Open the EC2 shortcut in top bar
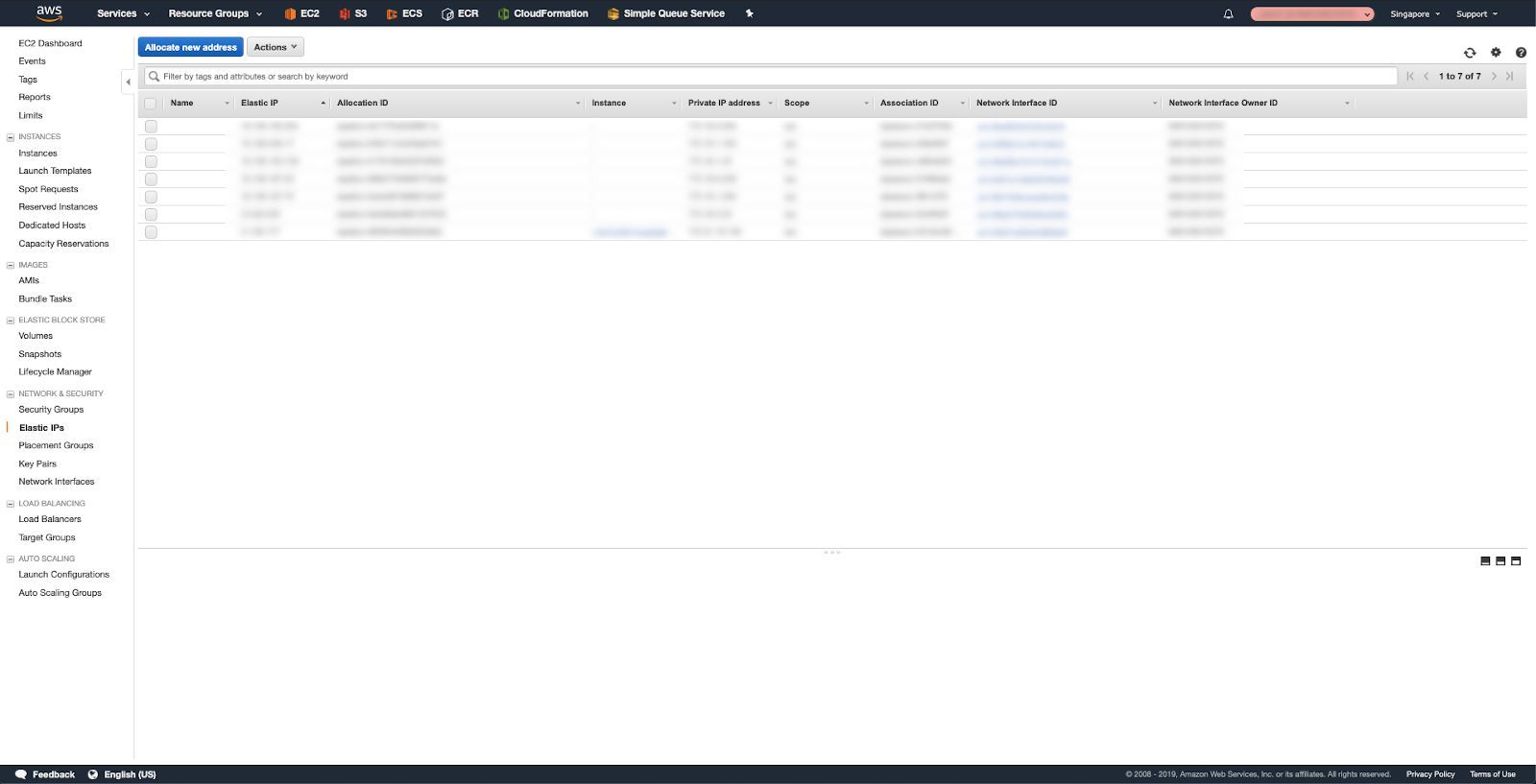 pos(301,13)
